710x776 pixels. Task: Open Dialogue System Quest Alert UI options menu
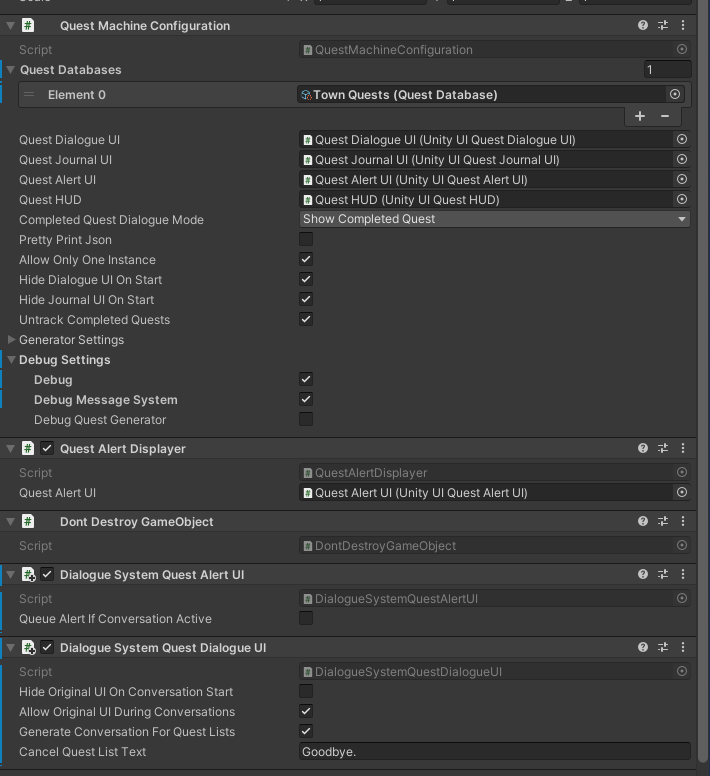[683, 574]
